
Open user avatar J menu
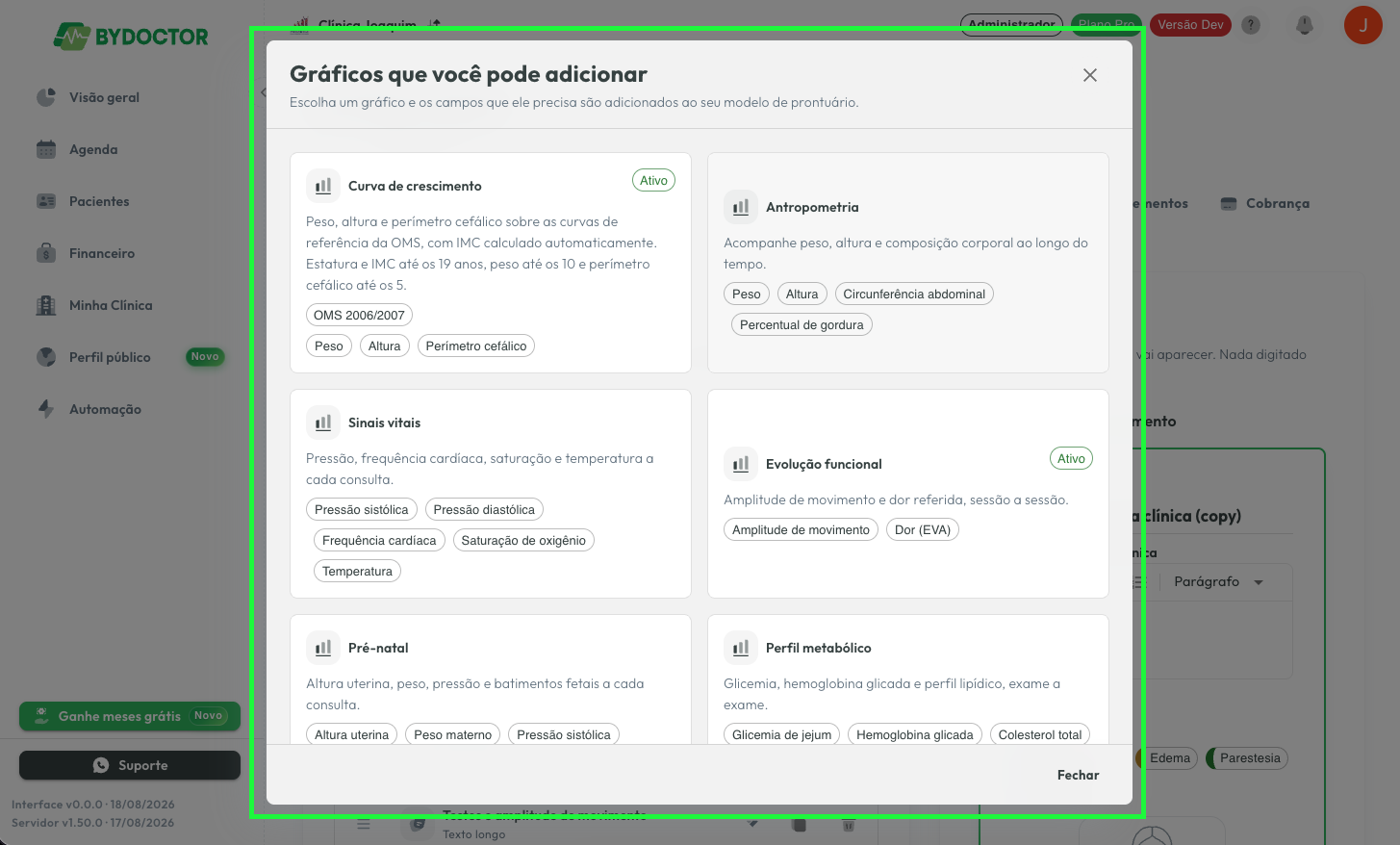click(1363, 25)
